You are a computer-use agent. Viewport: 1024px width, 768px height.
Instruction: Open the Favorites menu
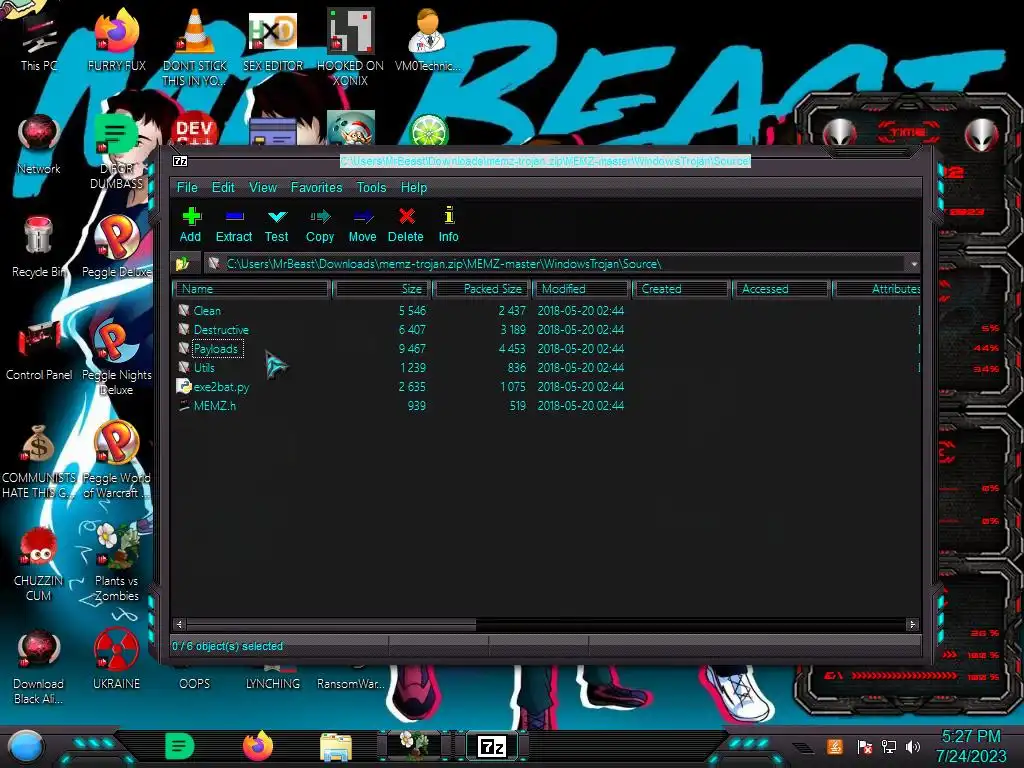point(317,187)
